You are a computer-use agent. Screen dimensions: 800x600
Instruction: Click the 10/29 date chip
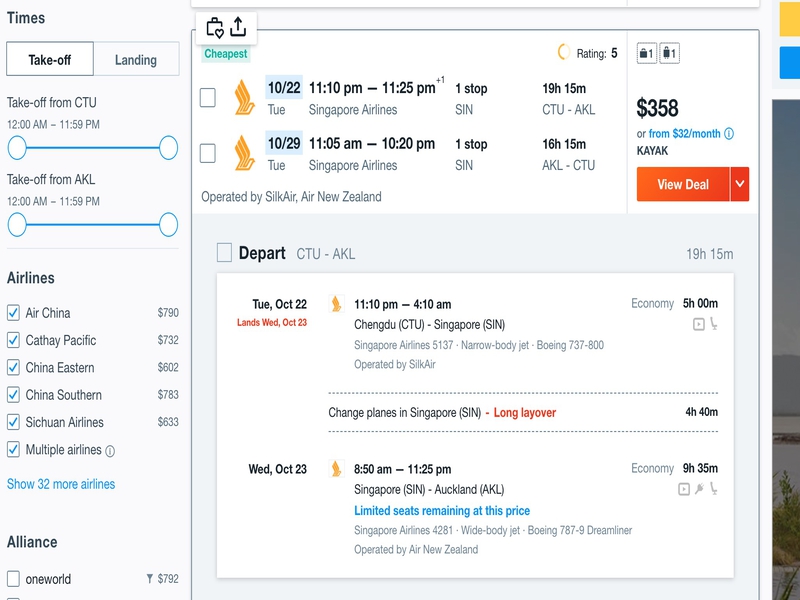284,143
